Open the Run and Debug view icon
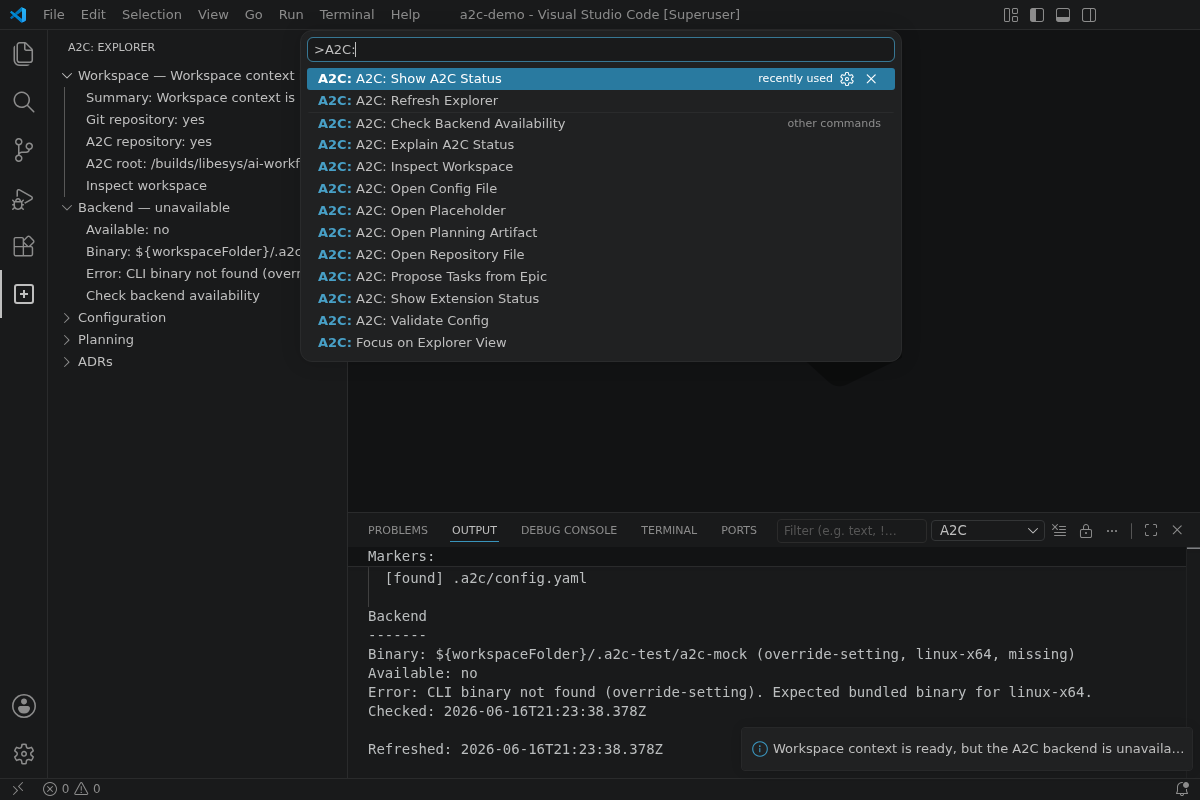 (x=23, y=198)
